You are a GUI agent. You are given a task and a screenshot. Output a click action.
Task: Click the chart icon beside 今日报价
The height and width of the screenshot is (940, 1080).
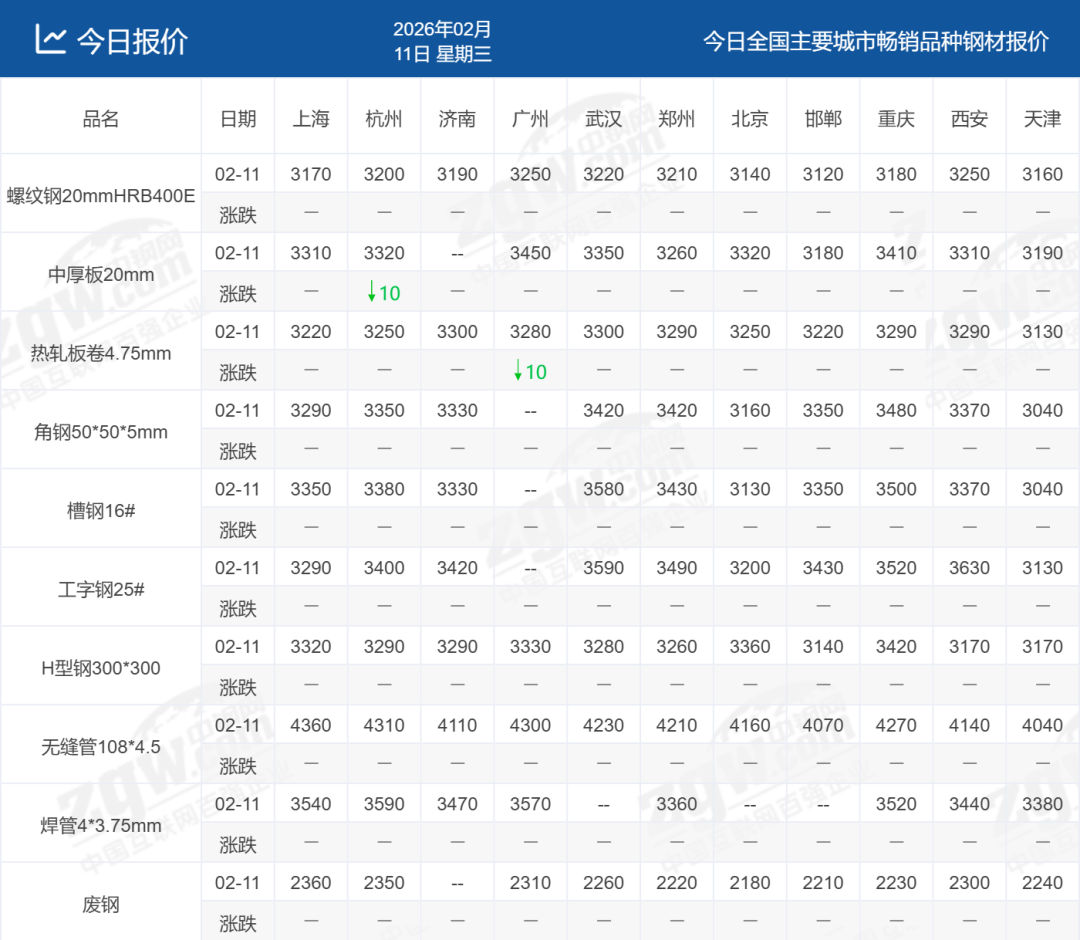50,39
